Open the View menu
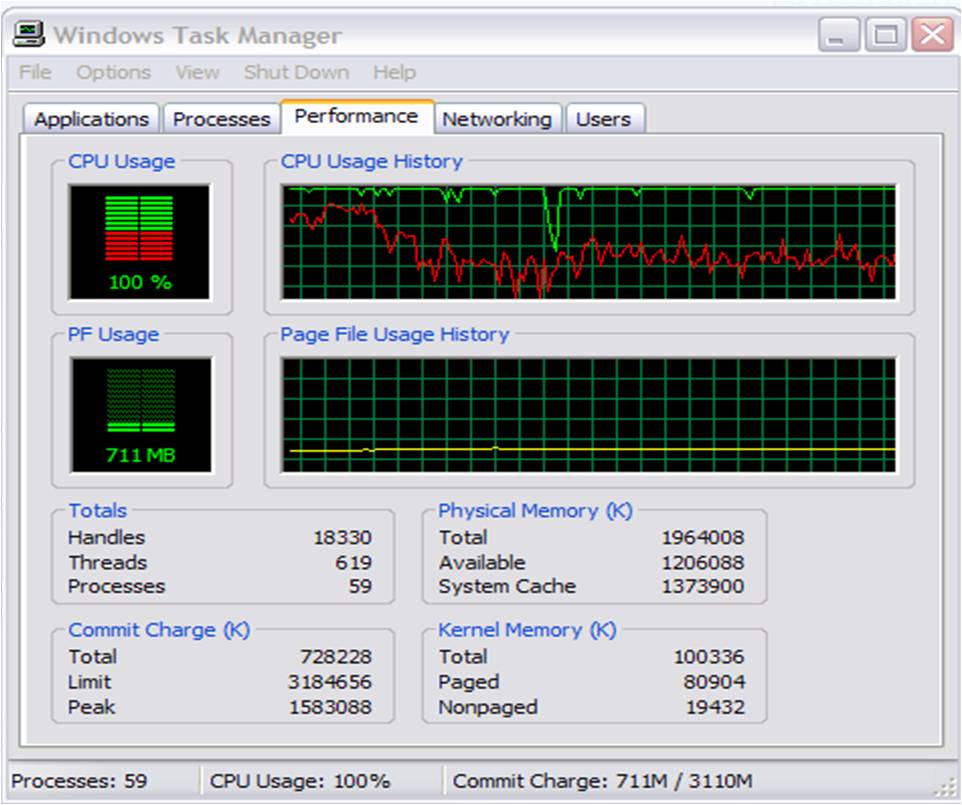The image size is (962, 805). click(x=198, y=72)
